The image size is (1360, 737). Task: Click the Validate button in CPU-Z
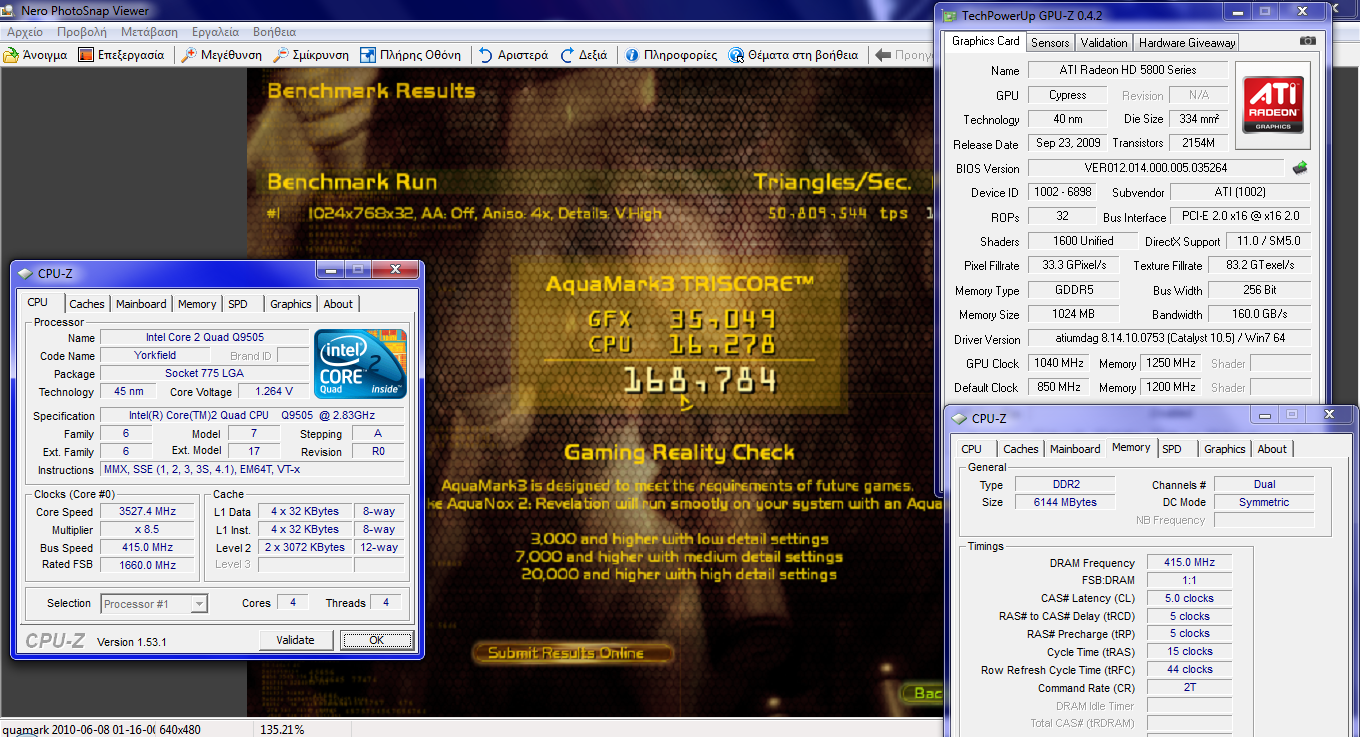(296, 640)
